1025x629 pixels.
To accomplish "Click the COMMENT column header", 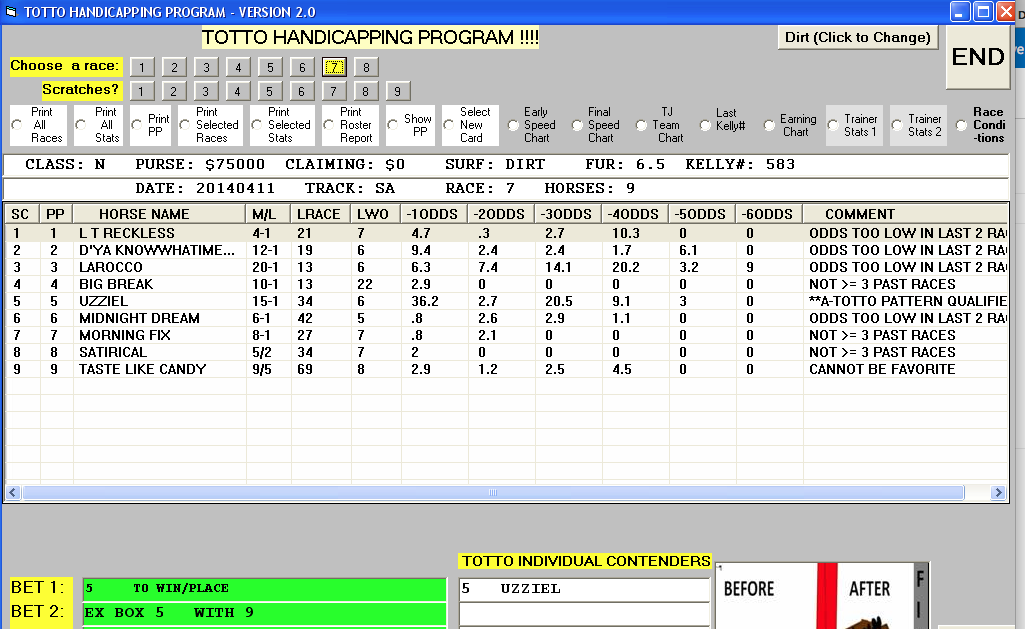I will coord(905,214).
